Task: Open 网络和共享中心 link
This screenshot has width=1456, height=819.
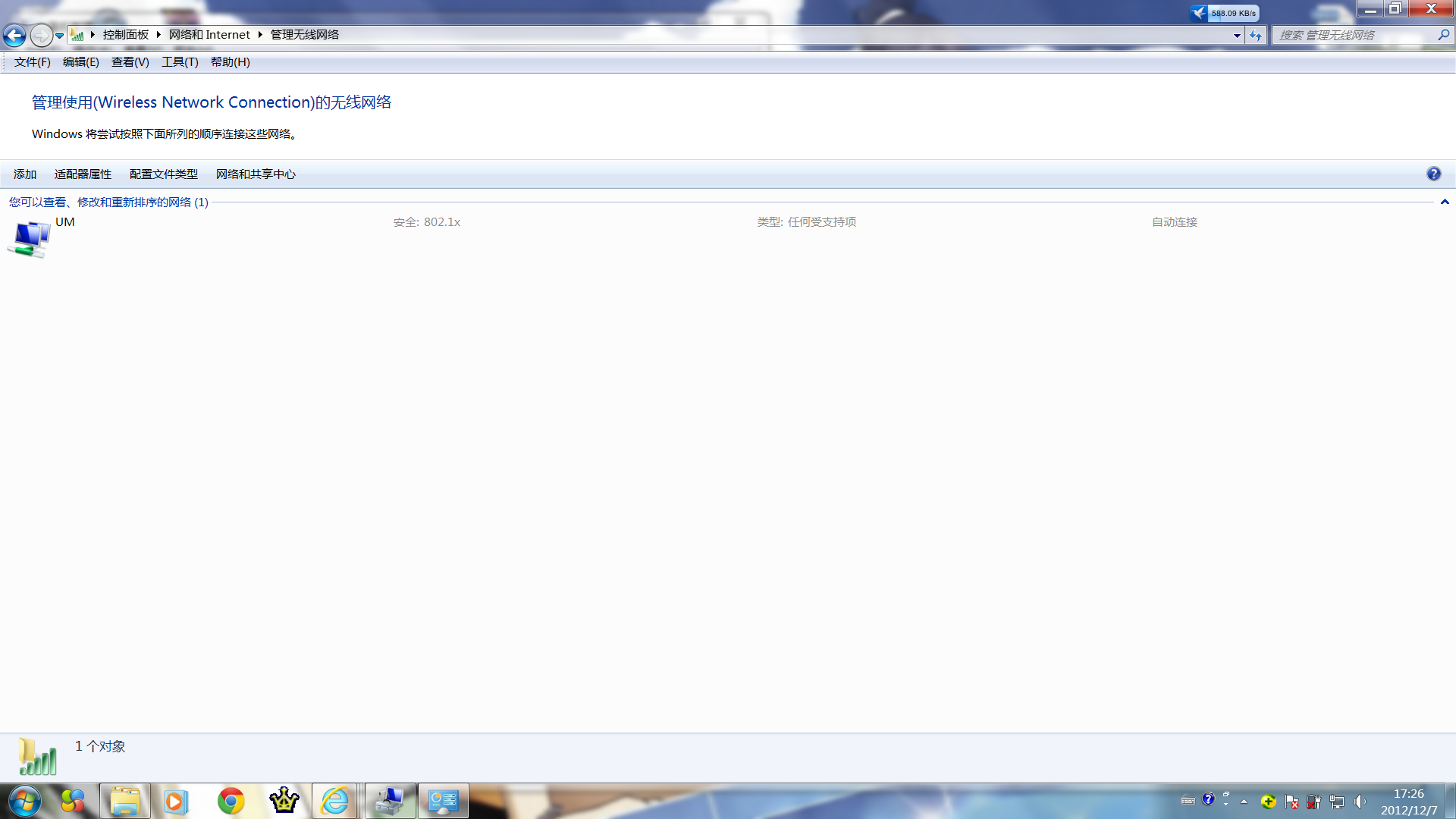Action: [256, 174]
